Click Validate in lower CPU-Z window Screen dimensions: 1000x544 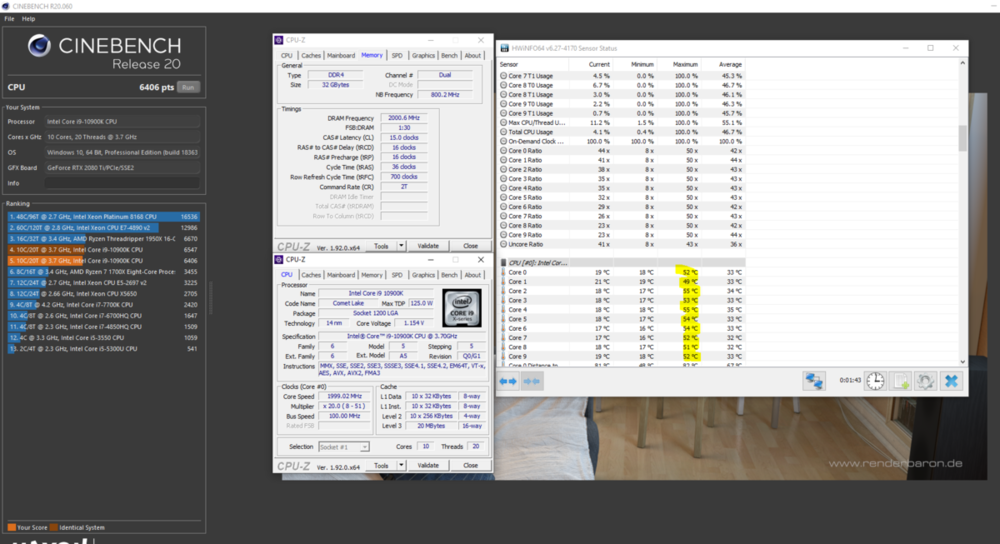(428, 466)
